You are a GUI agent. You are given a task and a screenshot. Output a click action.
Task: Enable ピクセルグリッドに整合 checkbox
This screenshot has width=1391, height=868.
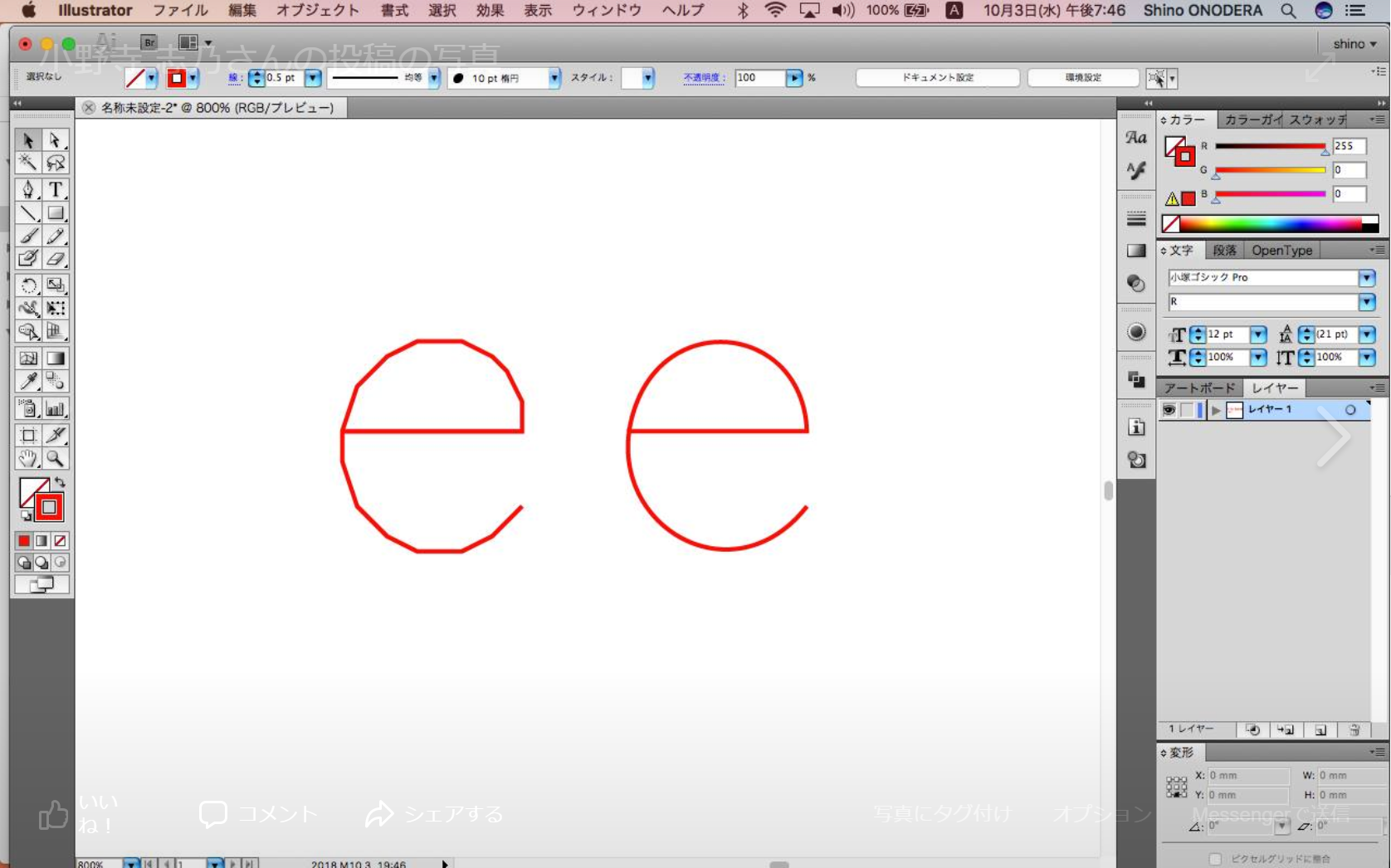(1215, 859)
